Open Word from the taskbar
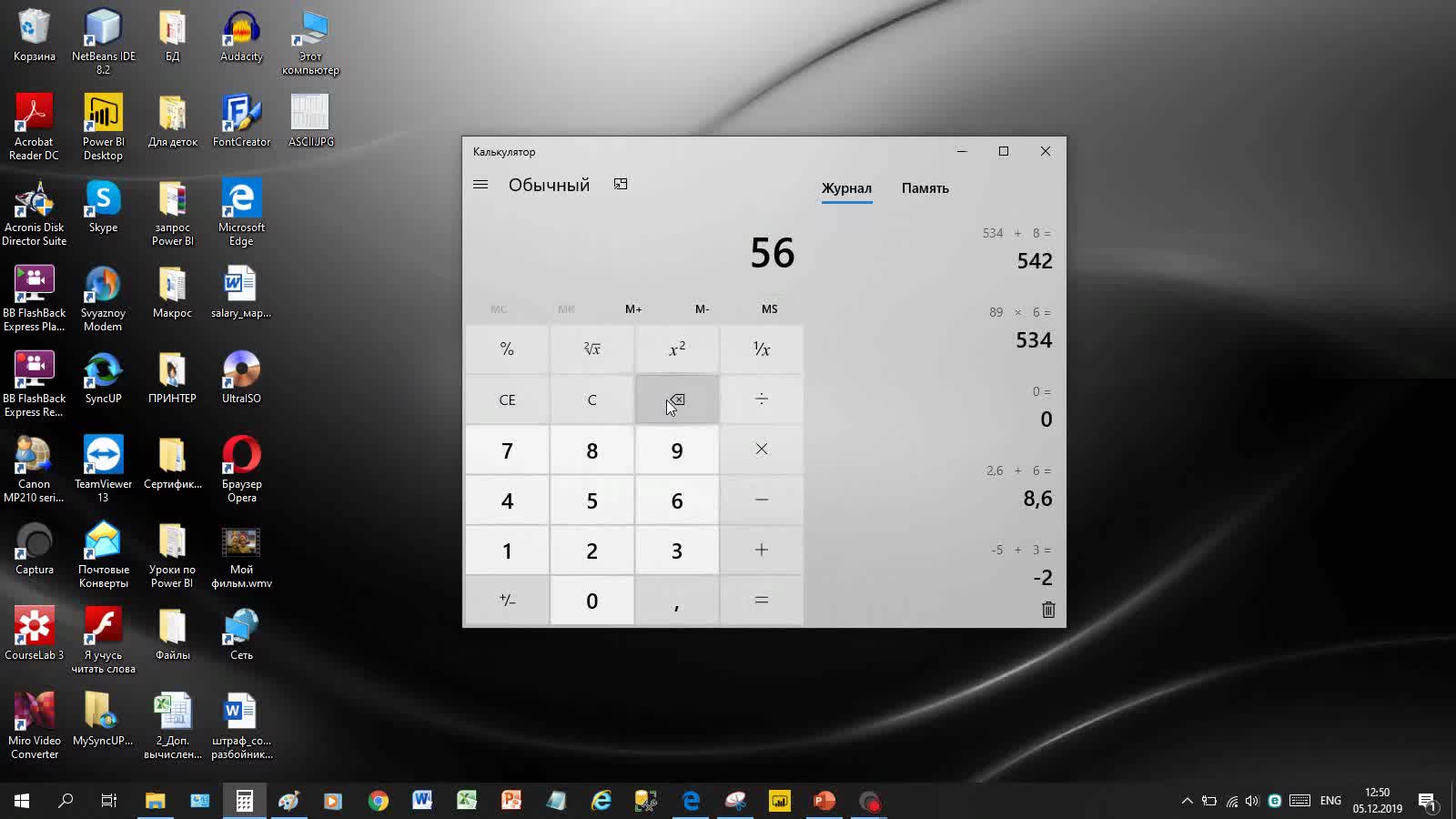The height and width of the screenshot is (819, 1456). tap(422, 801)
